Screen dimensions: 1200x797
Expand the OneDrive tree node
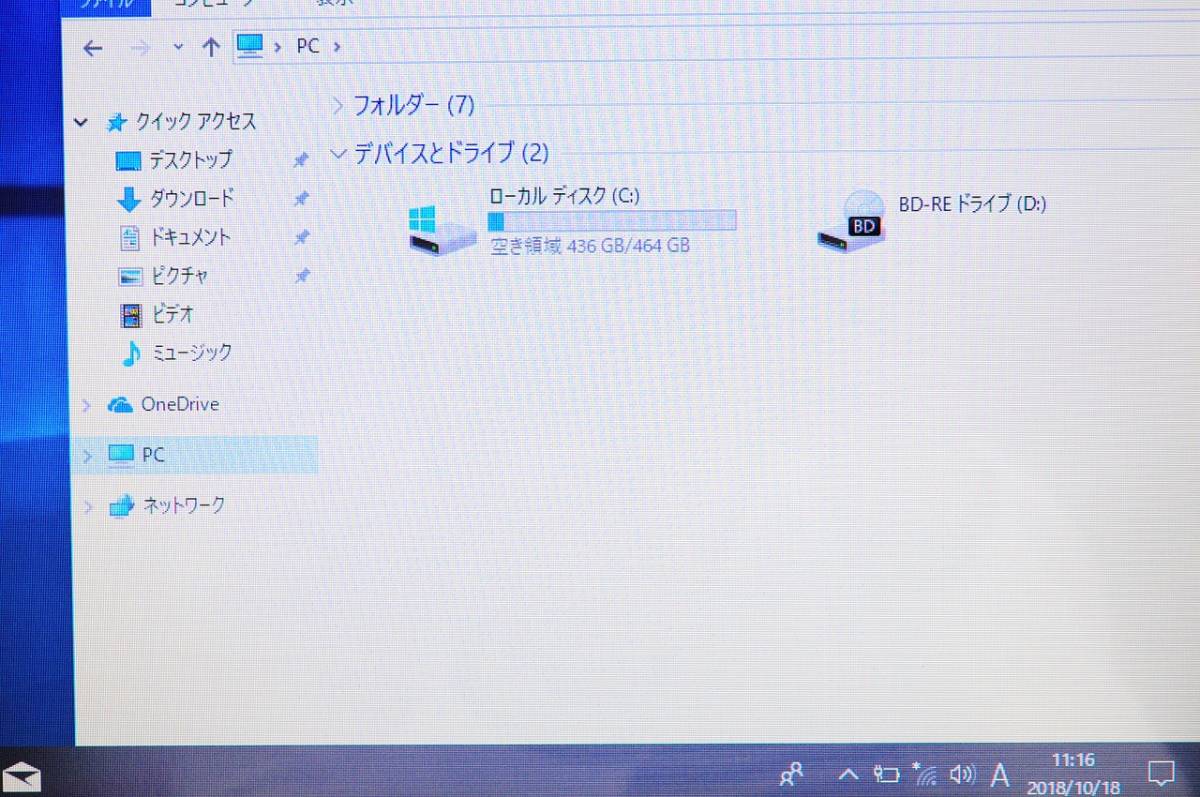point(86,404)
